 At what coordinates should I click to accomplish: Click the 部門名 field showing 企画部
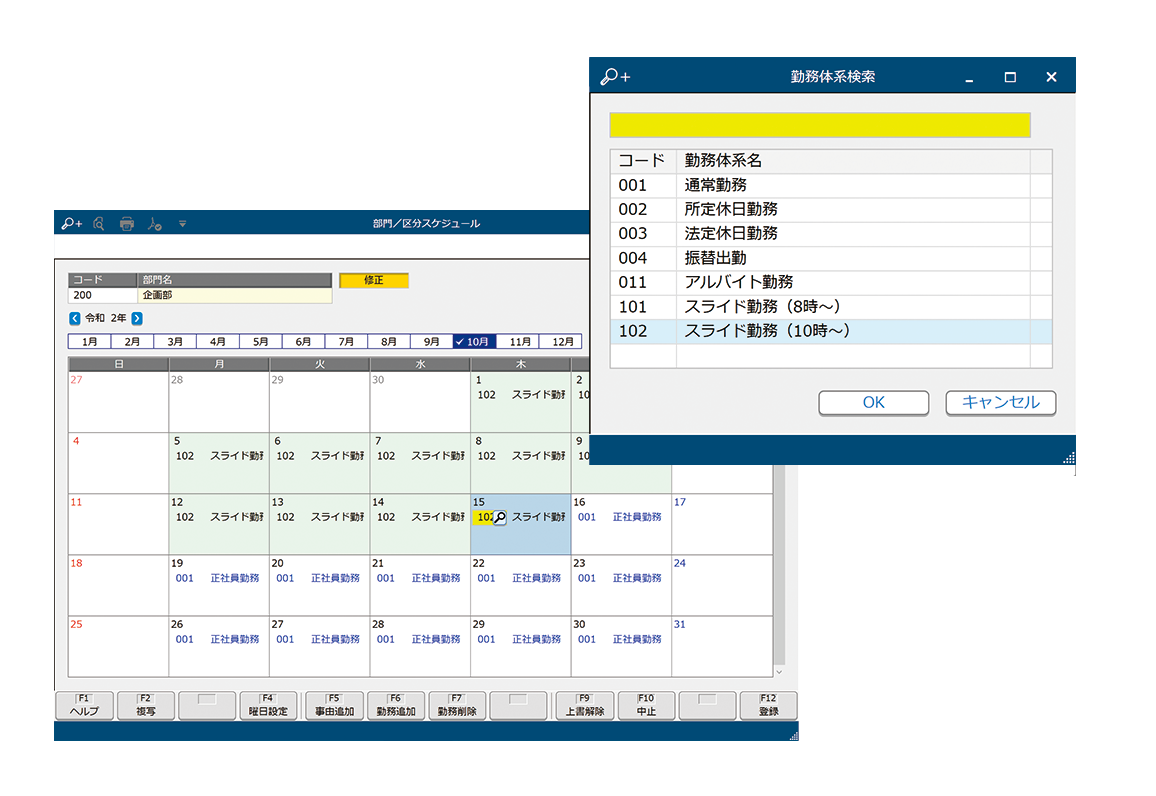234,295
